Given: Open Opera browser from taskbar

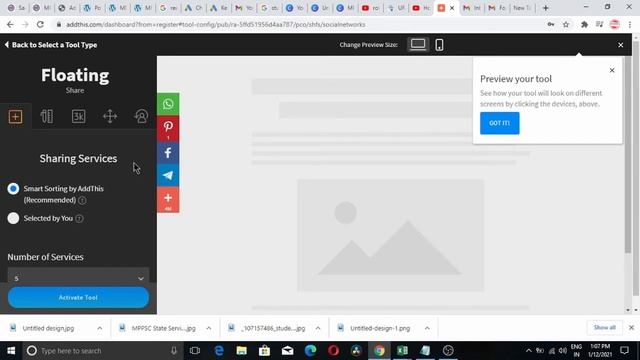Looking at the screenshot, I should 333,351.
